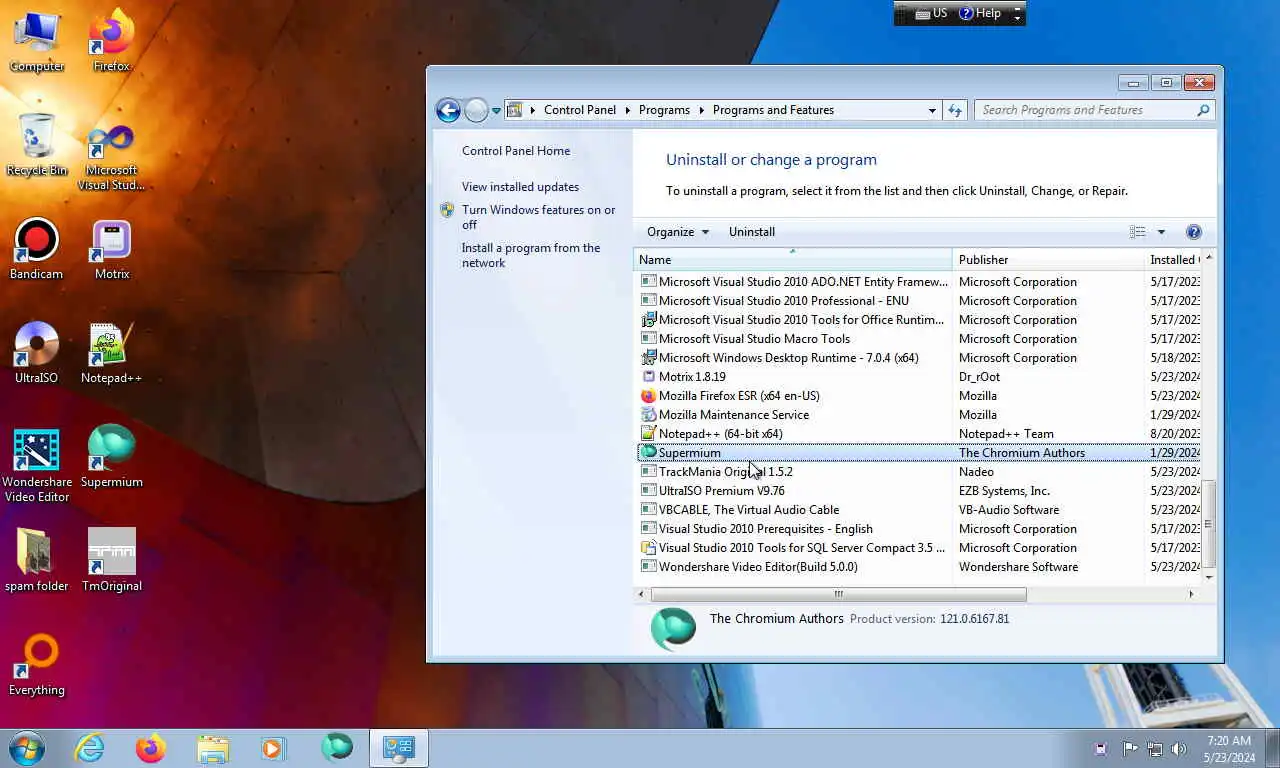Select the Microsoft Visual Studio desktop shortcut

(112, 158)
